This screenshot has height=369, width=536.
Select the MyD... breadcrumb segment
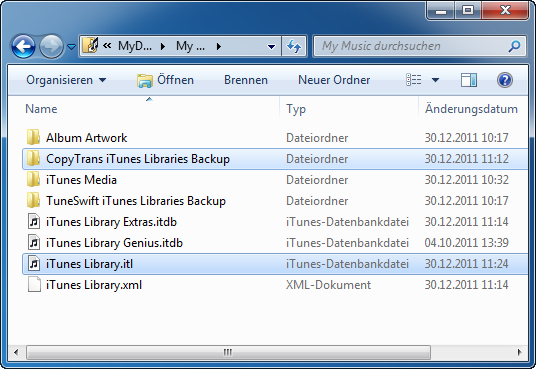pyautogui.click(x=135, y=46)
